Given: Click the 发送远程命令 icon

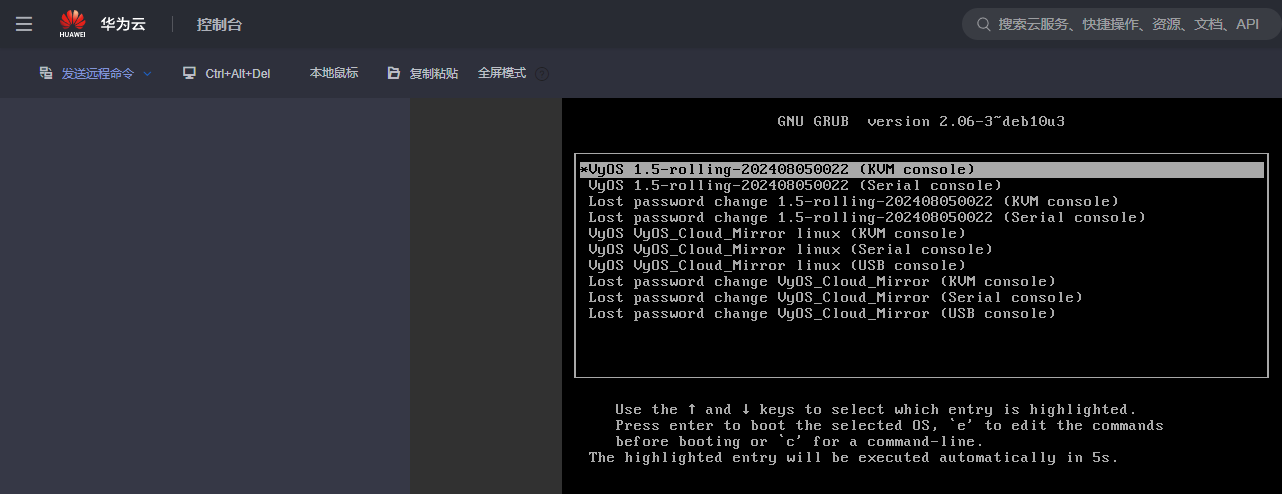Looking at the screenshot, I should tap(46, 73).
